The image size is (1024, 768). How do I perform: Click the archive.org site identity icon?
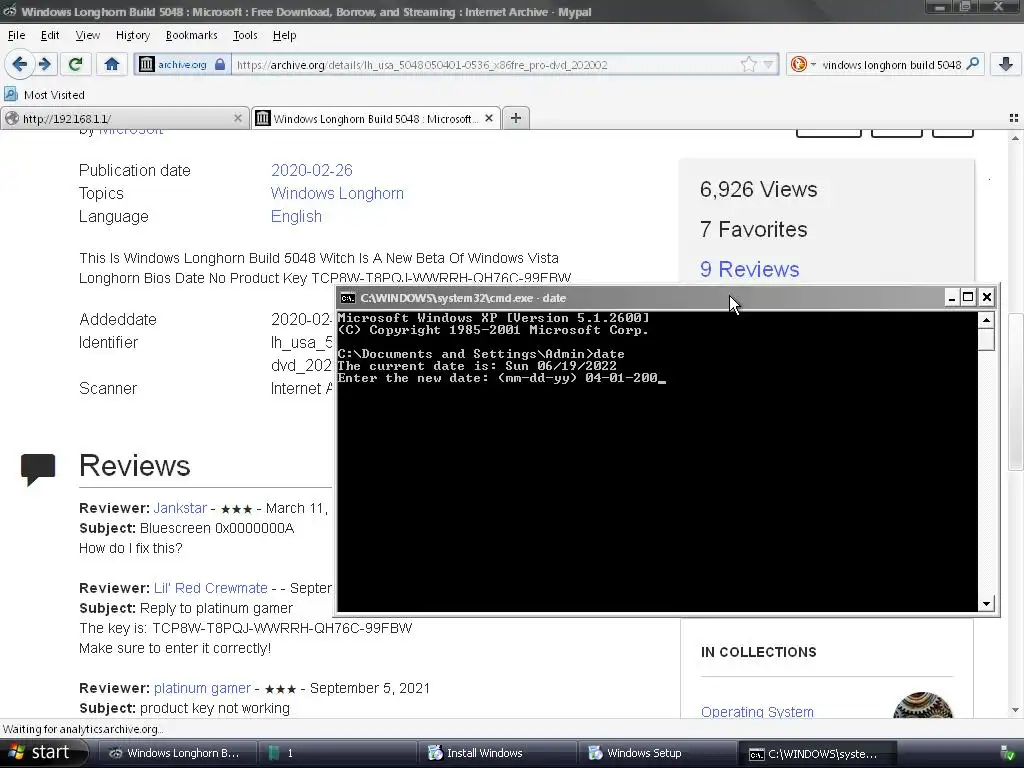click(x=147, y=64)
